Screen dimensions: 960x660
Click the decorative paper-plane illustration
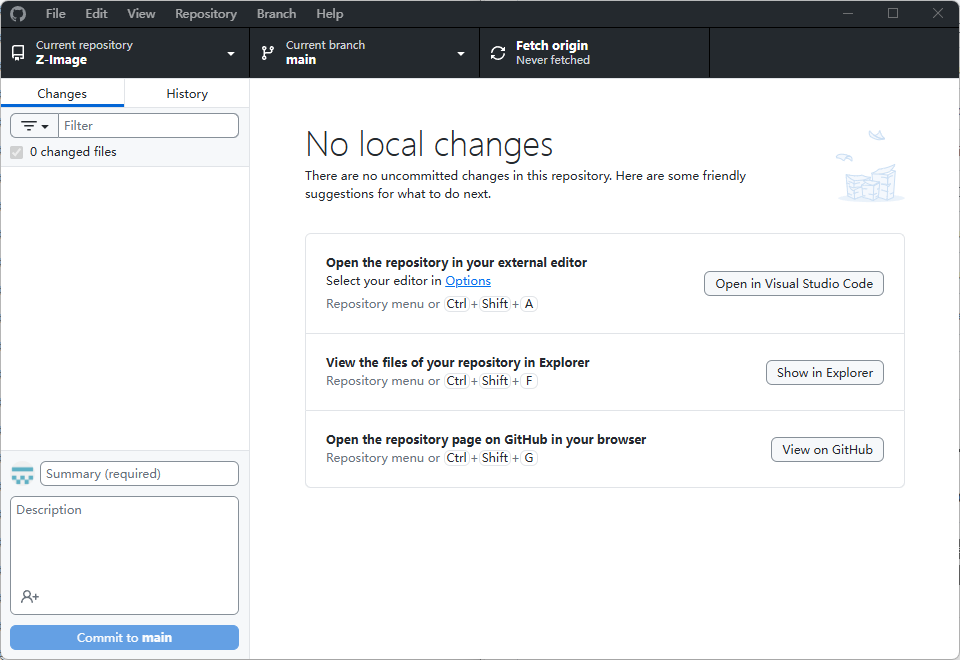[x=869, y=167]
